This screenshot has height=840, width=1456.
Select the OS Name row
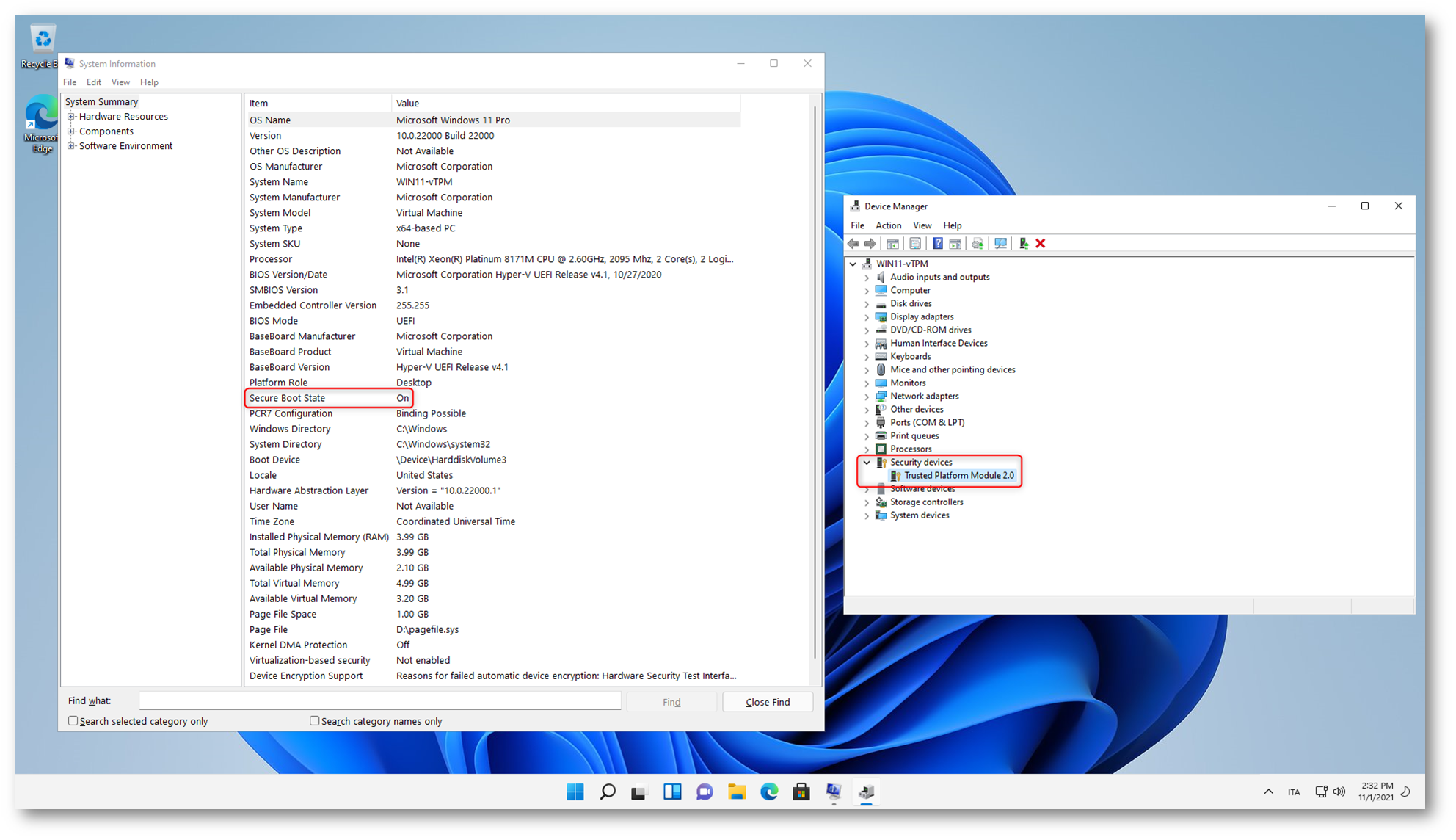492,120
